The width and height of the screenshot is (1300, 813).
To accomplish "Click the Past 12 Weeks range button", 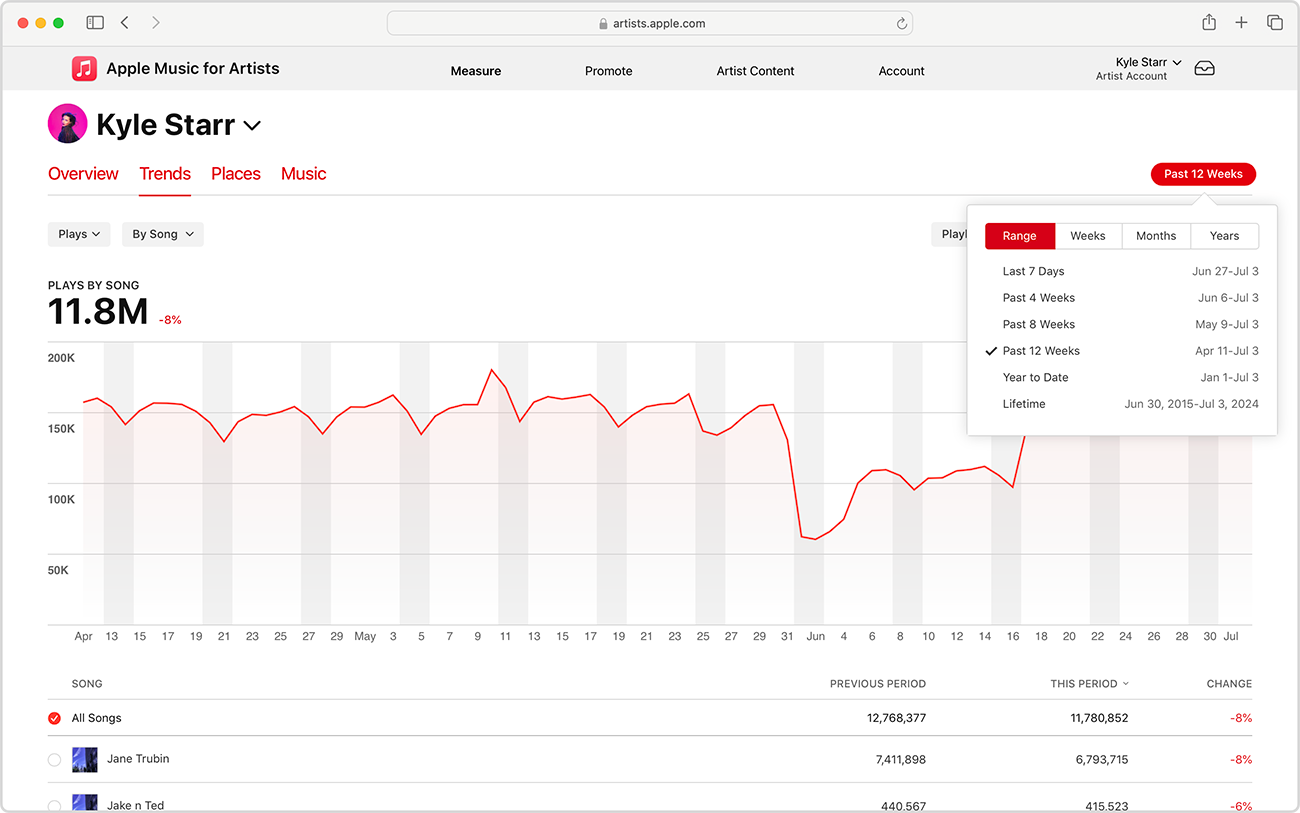I will pyautogui.click(x=1202, y=174).
